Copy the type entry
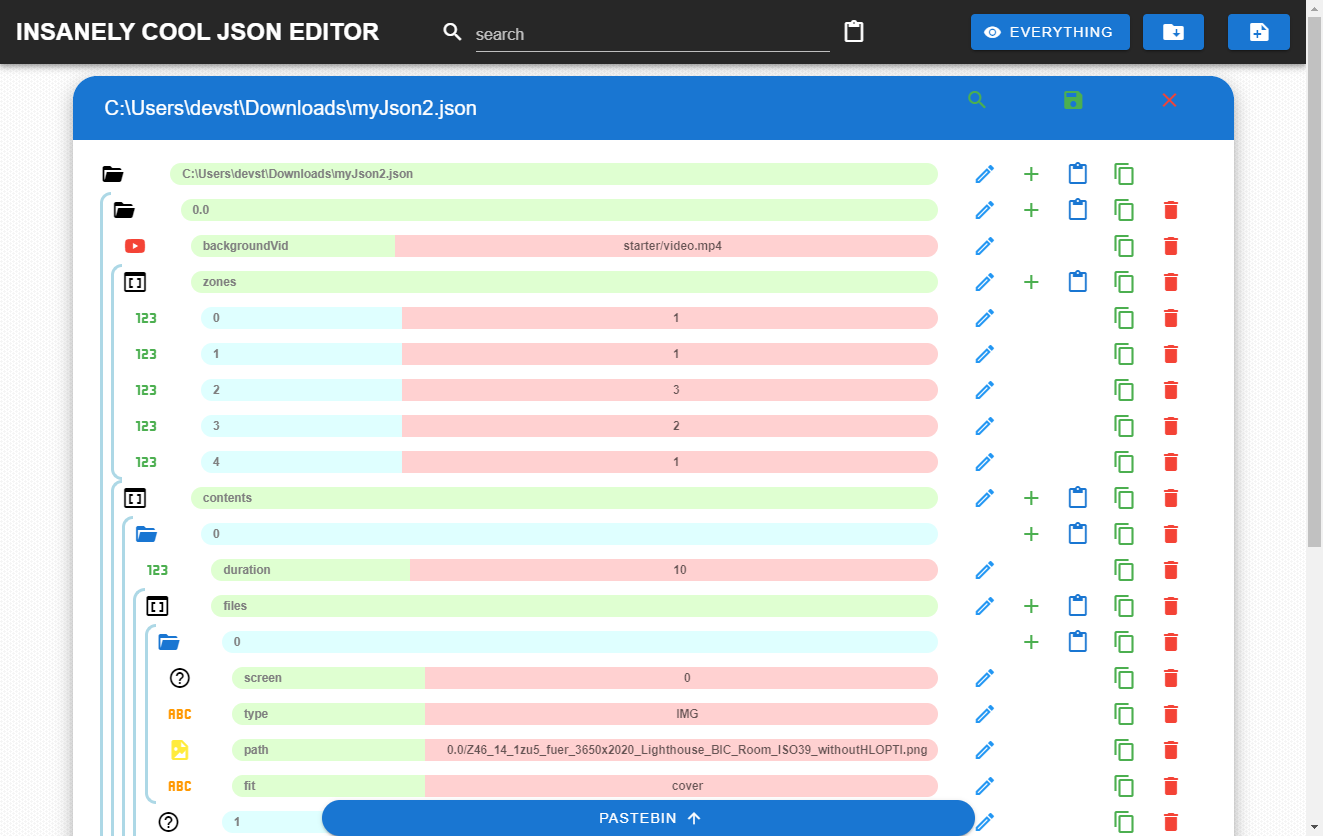This screenshot has height=836, width=1323. tap(1124, 714)
